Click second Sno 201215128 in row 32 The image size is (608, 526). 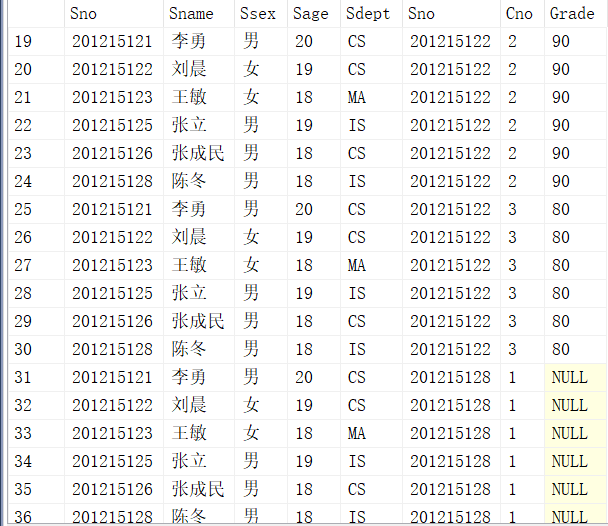coord(451,405)
